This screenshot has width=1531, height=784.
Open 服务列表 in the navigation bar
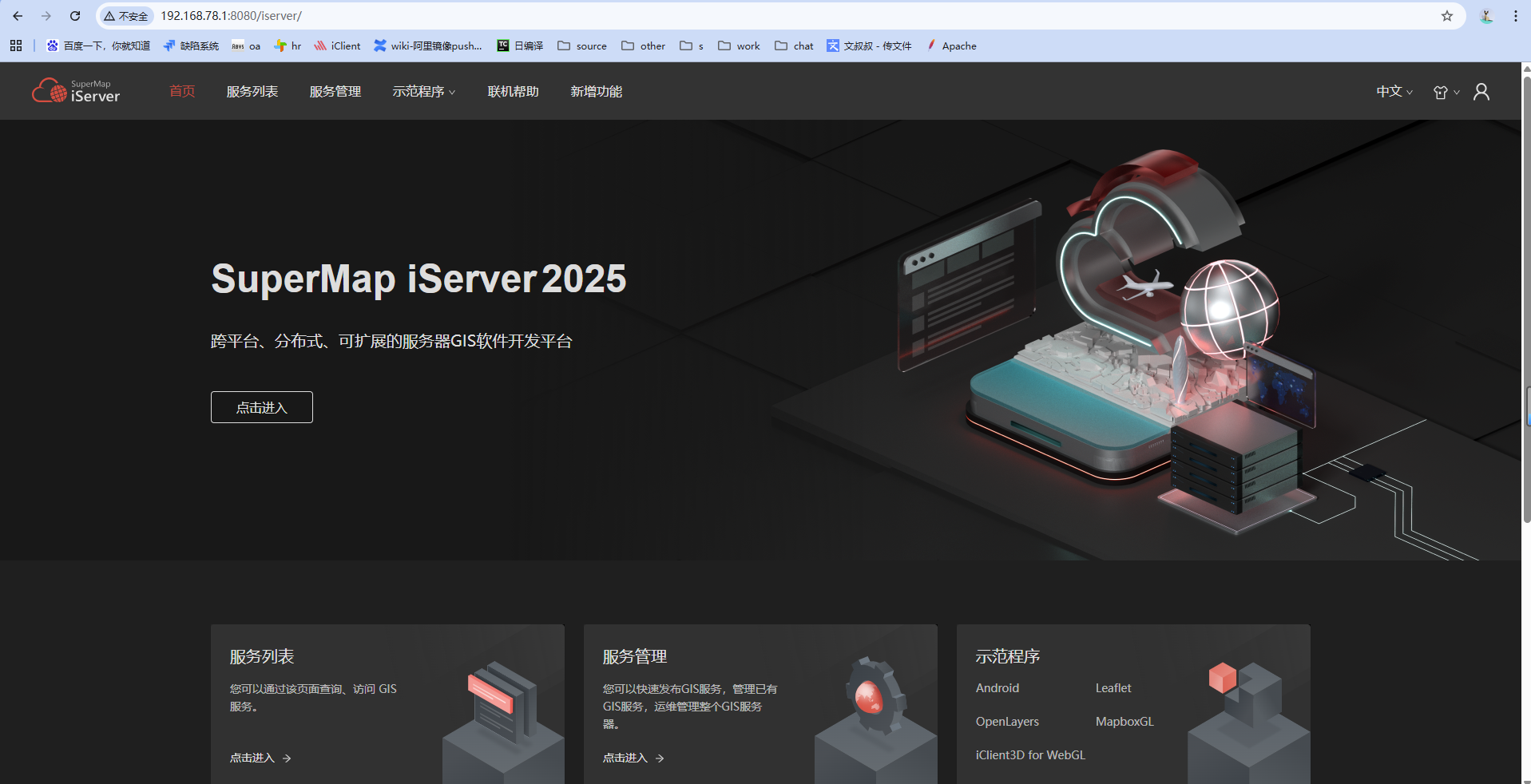click(252, 92)
